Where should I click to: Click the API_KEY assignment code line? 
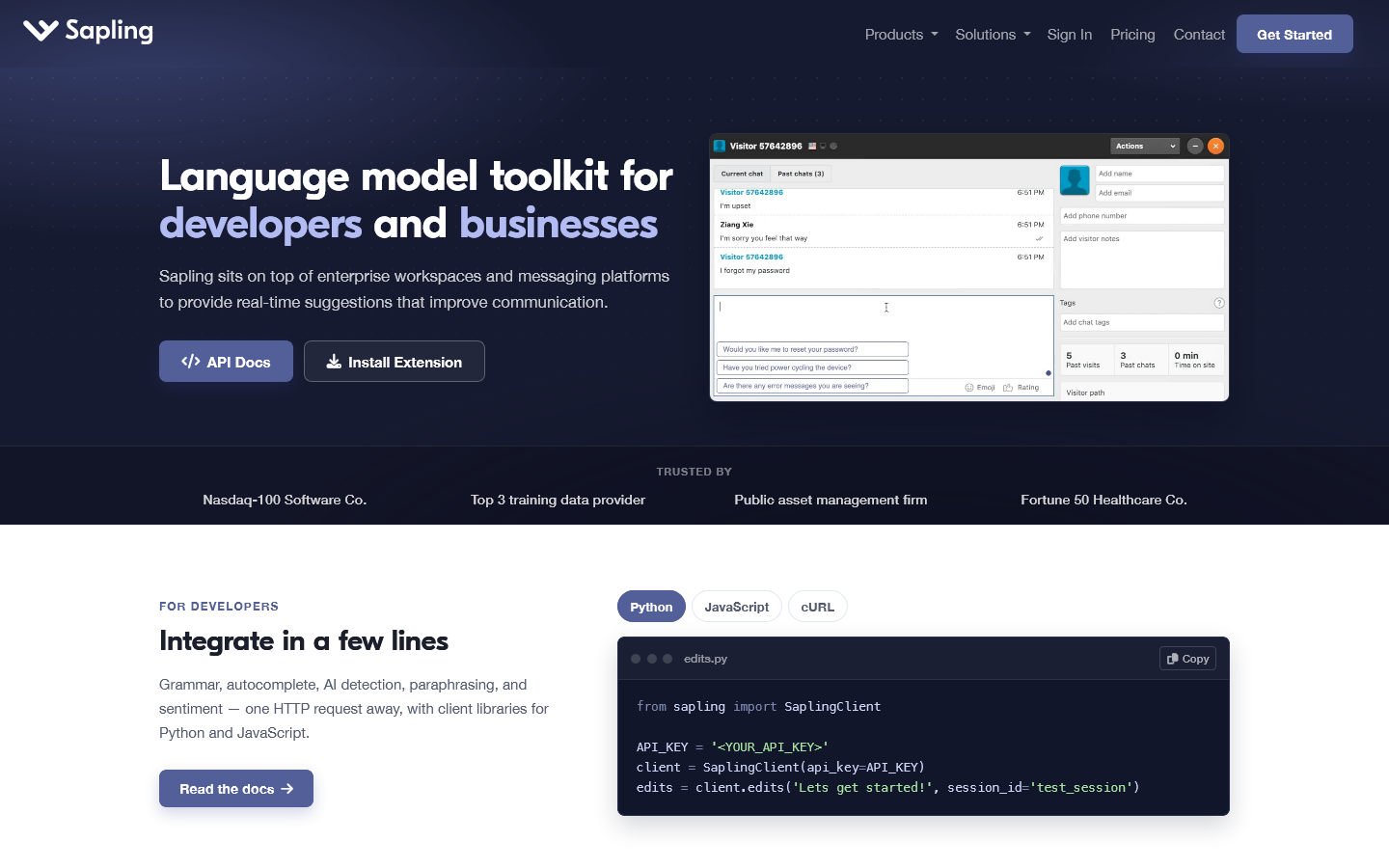[732, 747]
